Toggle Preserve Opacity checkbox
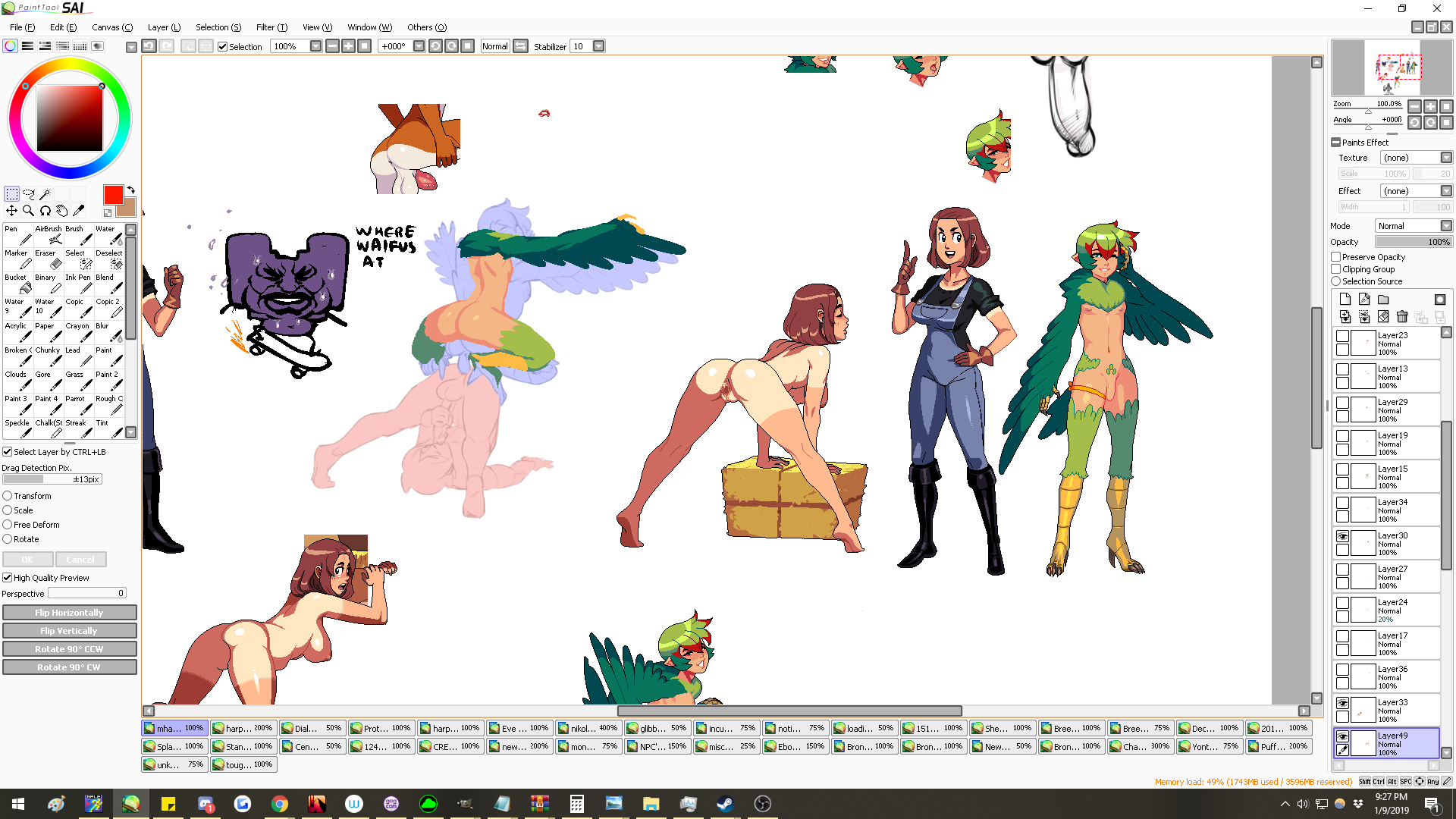 (x=1336, y=257)
